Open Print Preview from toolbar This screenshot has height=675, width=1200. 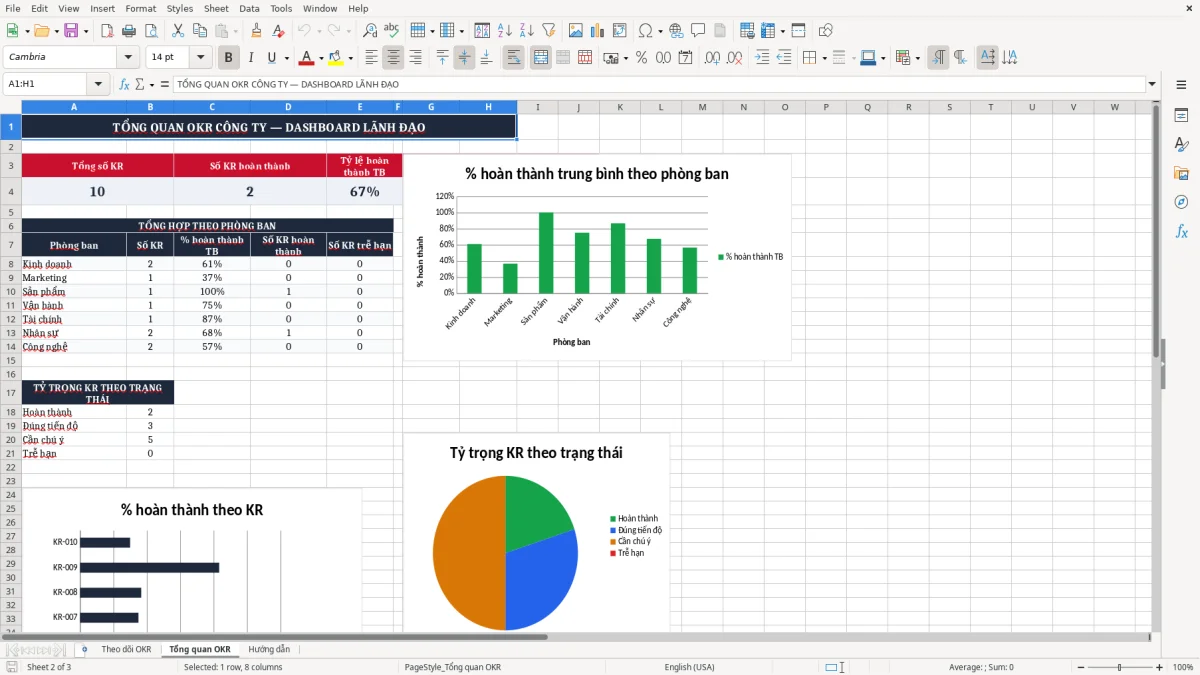tap(151, 31)
